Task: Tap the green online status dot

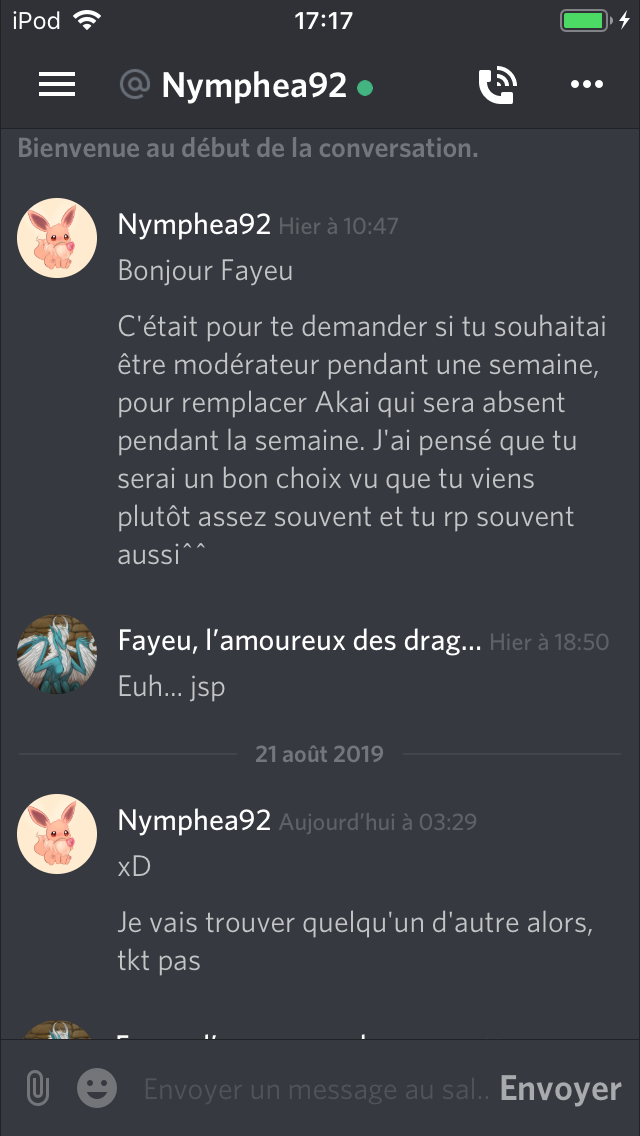Action: coord(365,88)
